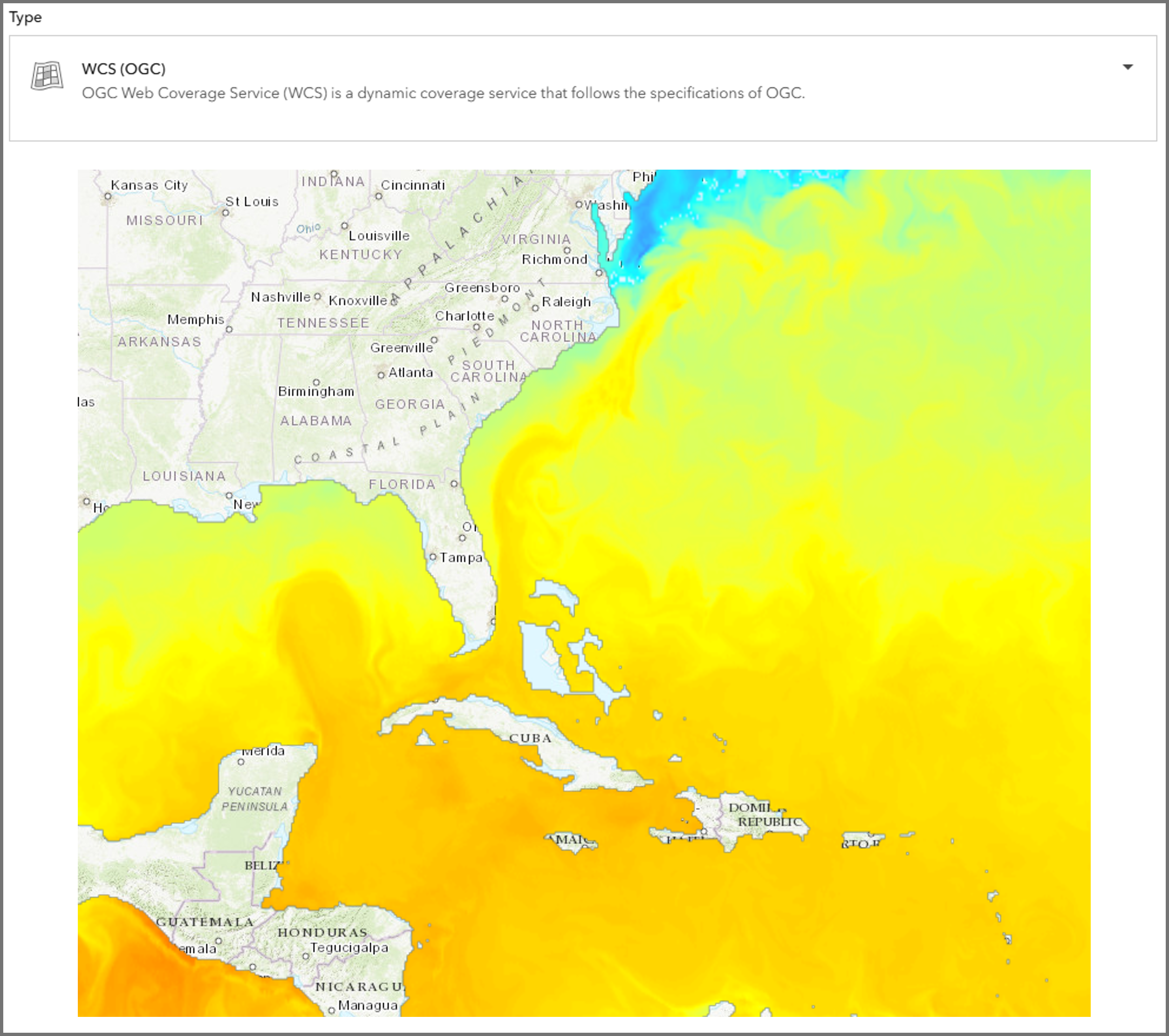Viewport: 1169px width, 1036px height.
Task: Click the Tegucigalpa city marker
Action: [x=306, y=956]
